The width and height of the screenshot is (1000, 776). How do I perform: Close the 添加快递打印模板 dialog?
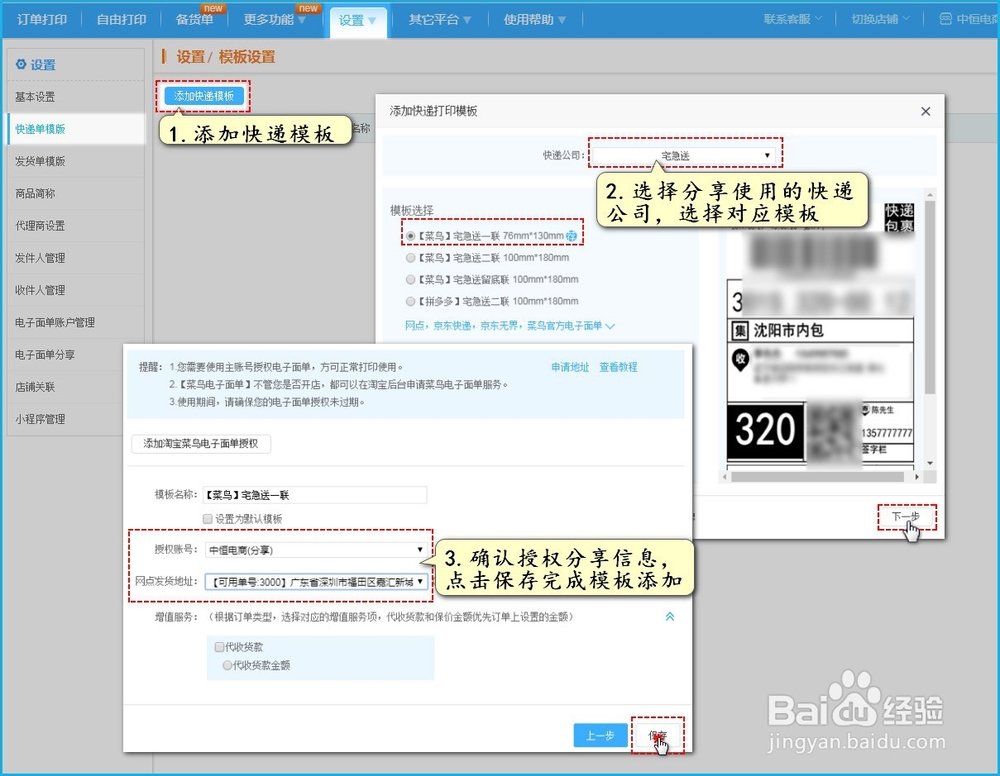pos(925,112)
